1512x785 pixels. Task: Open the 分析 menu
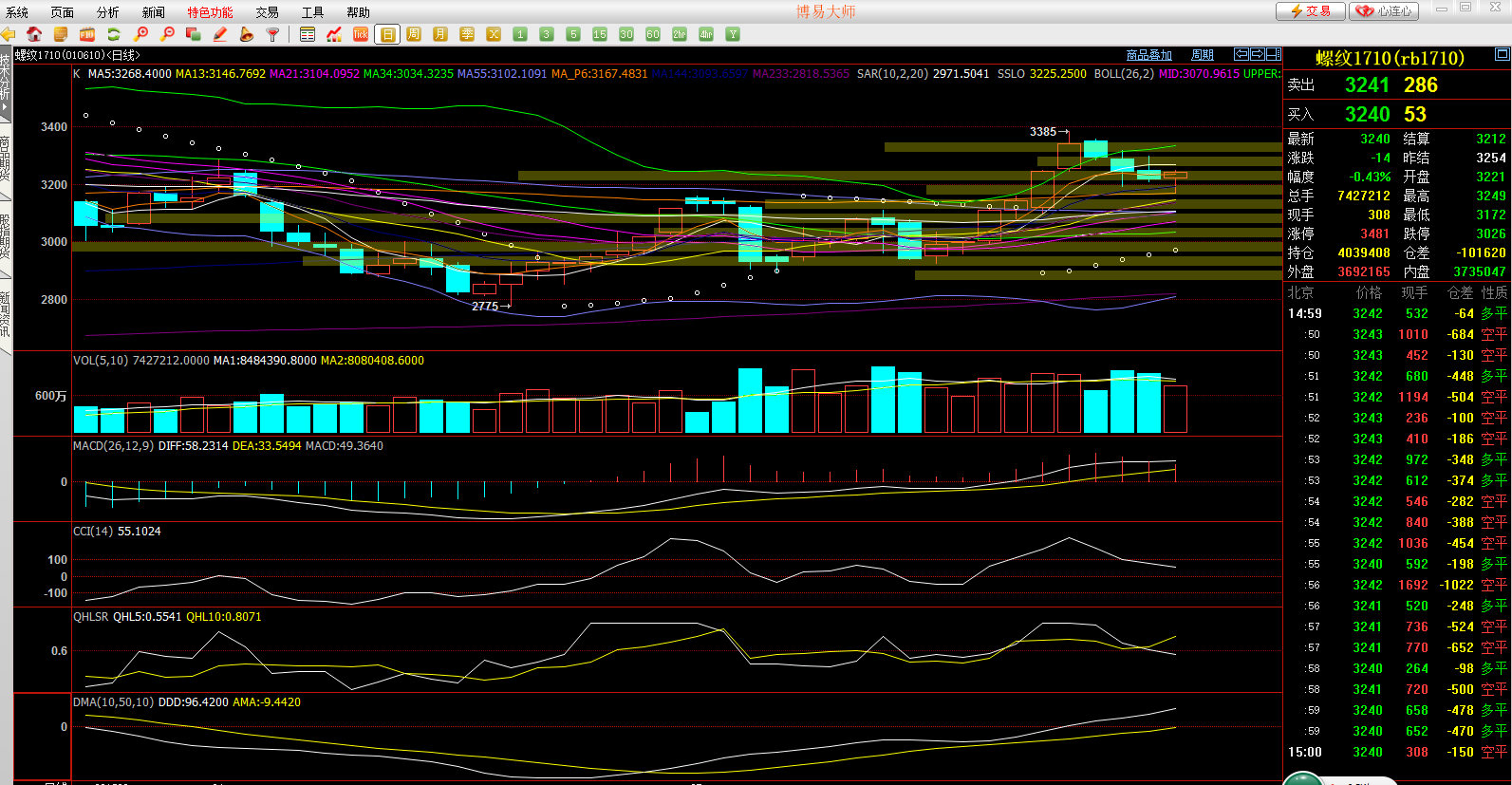pyautogui.click(x=108, y=12)
